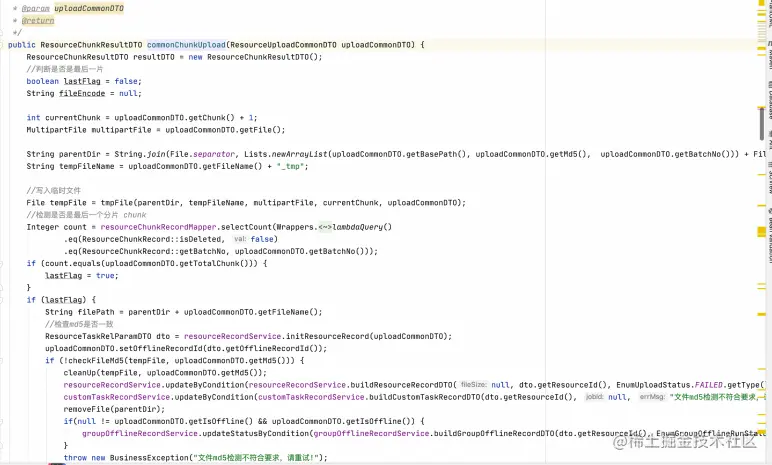The image size is (772, 465).
Task: Click lastFlag in the true assignment
Action: 63,276
